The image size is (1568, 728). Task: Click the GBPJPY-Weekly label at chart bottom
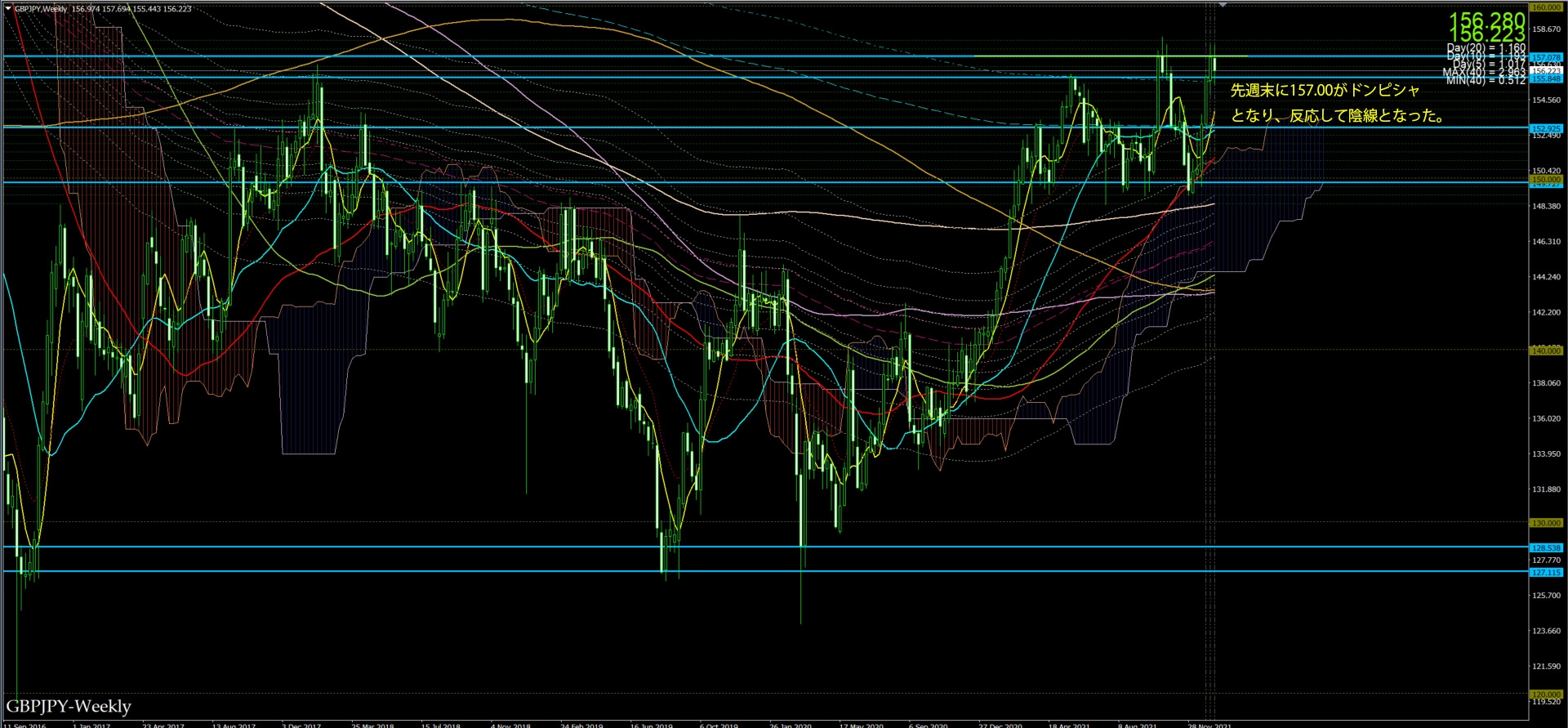(69, 706)
